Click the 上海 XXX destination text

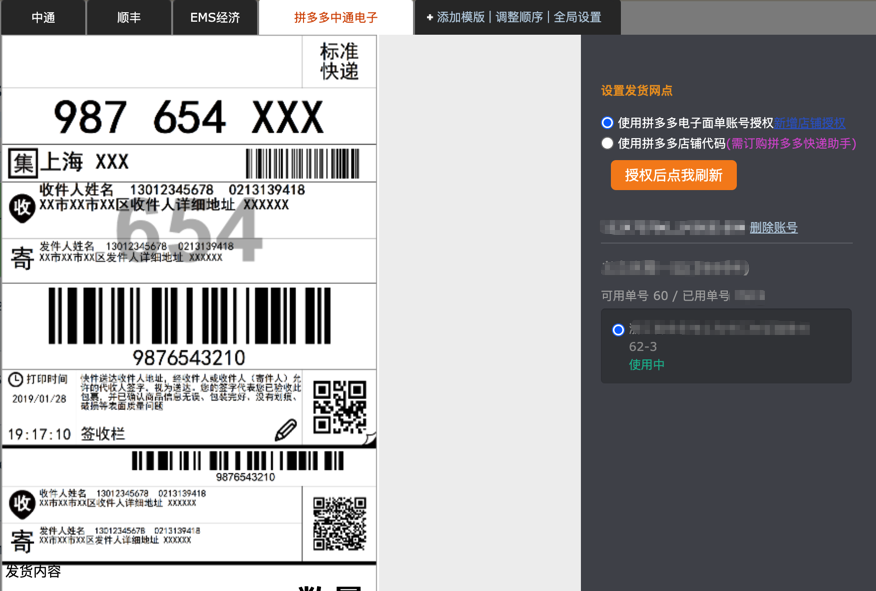coord(84,163)
